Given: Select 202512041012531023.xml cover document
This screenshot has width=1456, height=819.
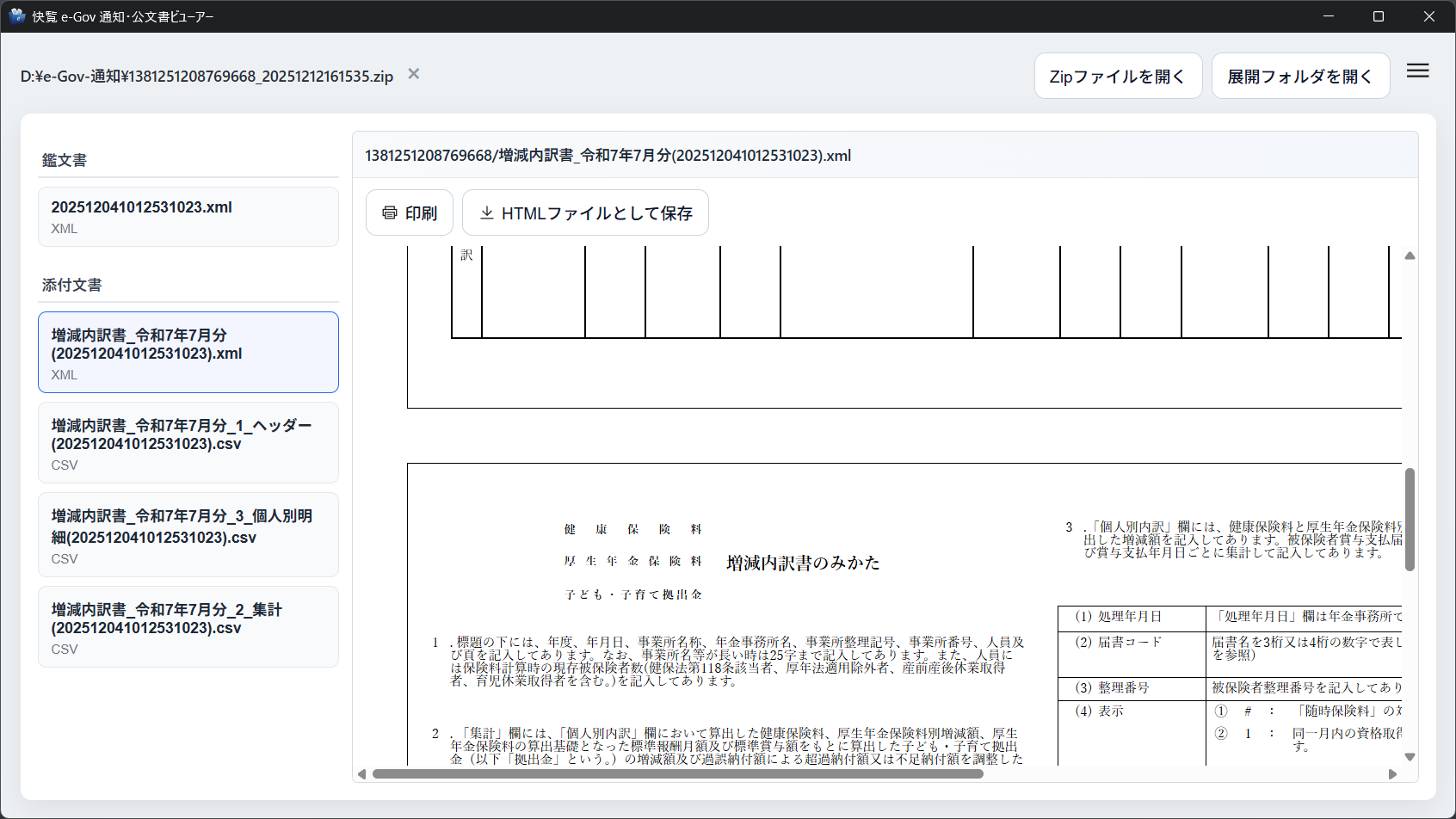Looking at the screenshot, I should (188, 217).
